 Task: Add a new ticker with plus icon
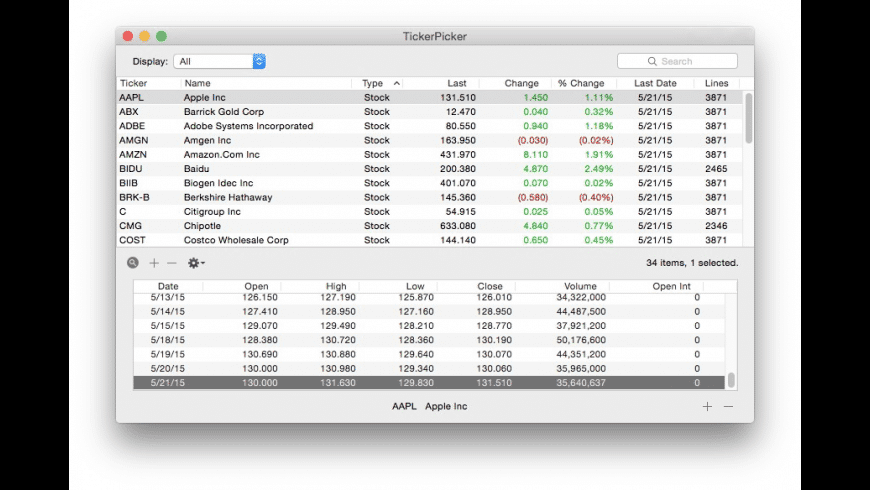tap(154, 263)
